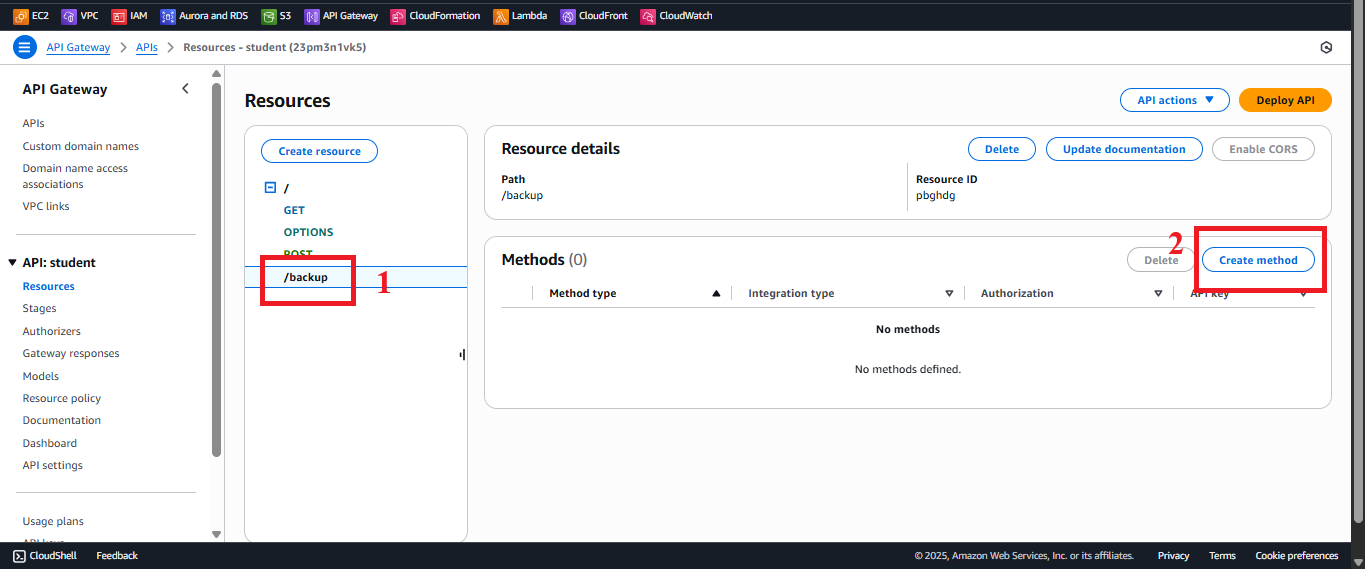1365x569 pixels.
Task: Open CloudShell from the footer
Action: tap(47, 556)
